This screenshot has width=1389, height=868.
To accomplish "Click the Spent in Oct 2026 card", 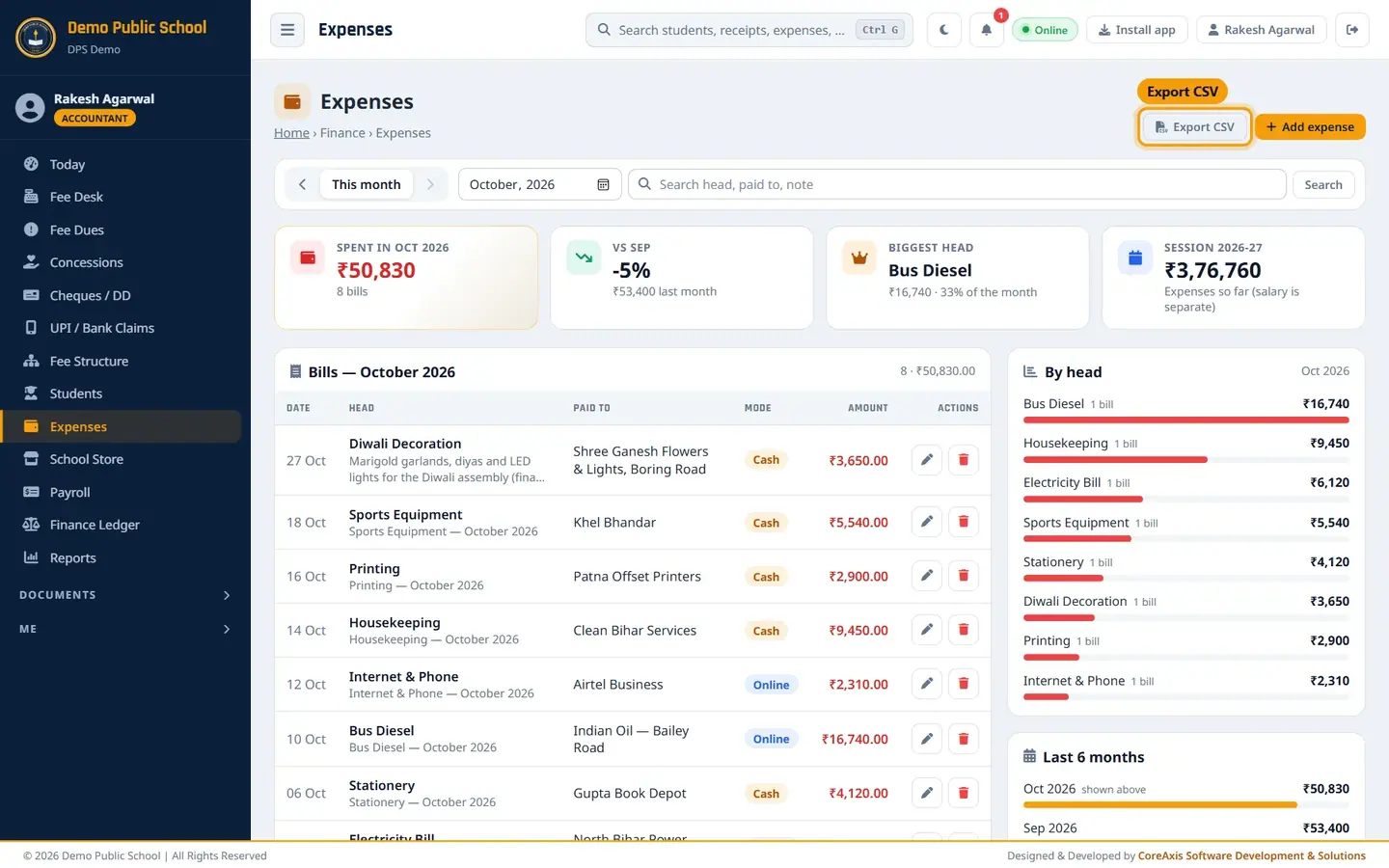I will coord(406,278).
